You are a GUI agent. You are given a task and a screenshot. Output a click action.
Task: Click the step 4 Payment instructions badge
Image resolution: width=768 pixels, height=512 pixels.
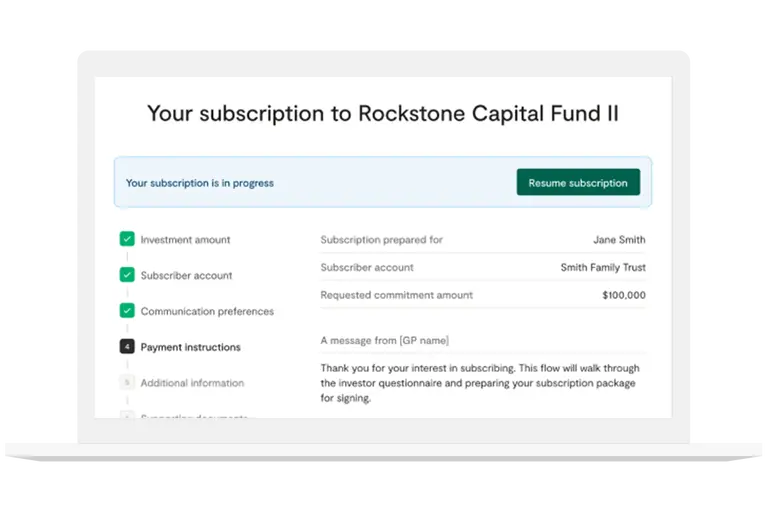[x=127, y=346]
